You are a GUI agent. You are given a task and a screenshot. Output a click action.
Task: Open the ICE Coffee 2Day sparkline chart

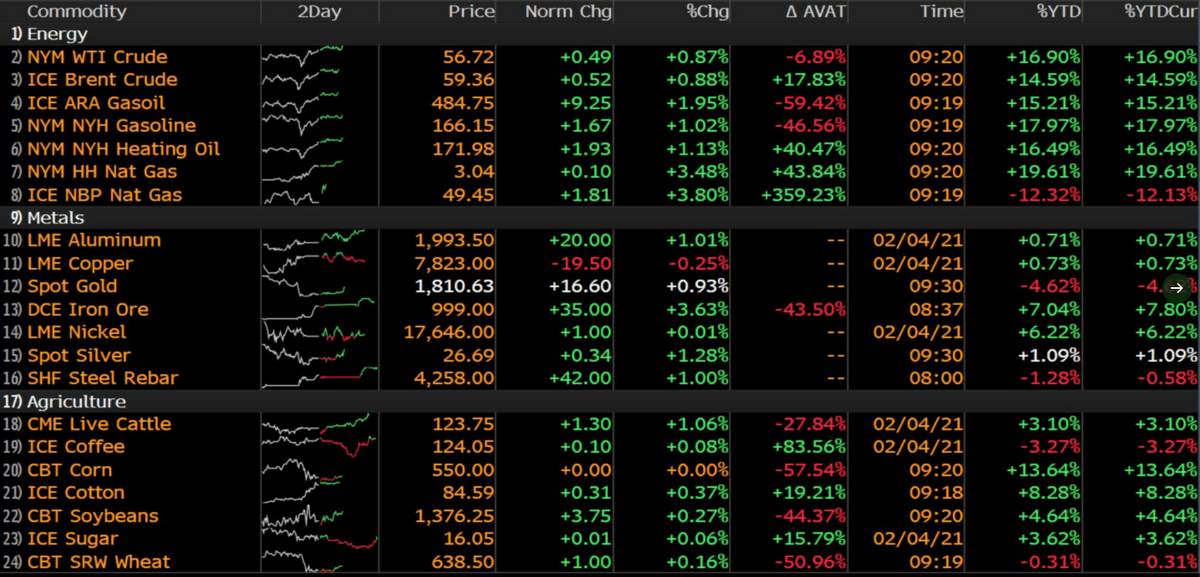[320, 446]
